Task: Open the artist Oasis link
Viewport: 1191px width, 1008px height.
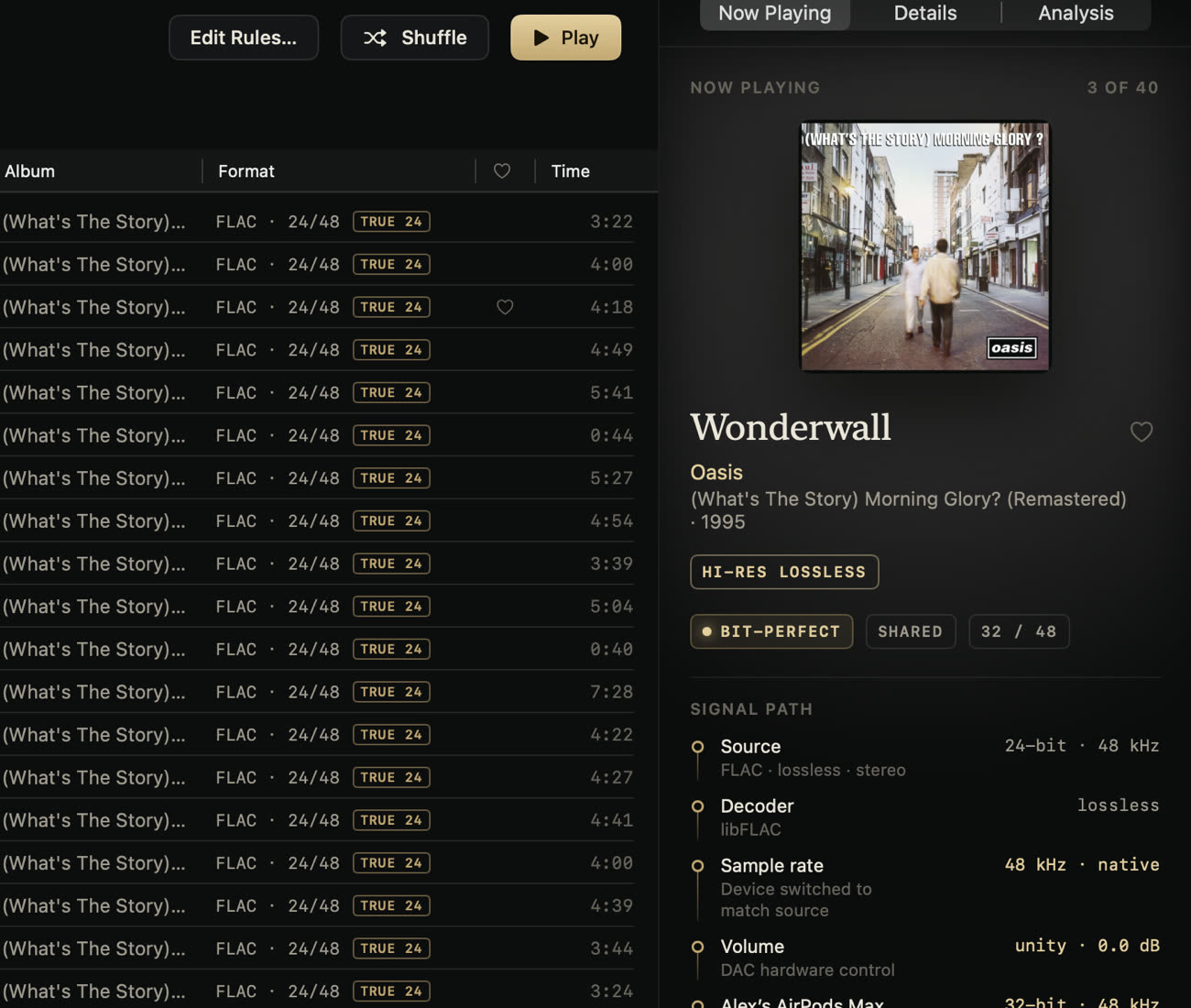Action: pyautogui.click(x=716, y=473)
